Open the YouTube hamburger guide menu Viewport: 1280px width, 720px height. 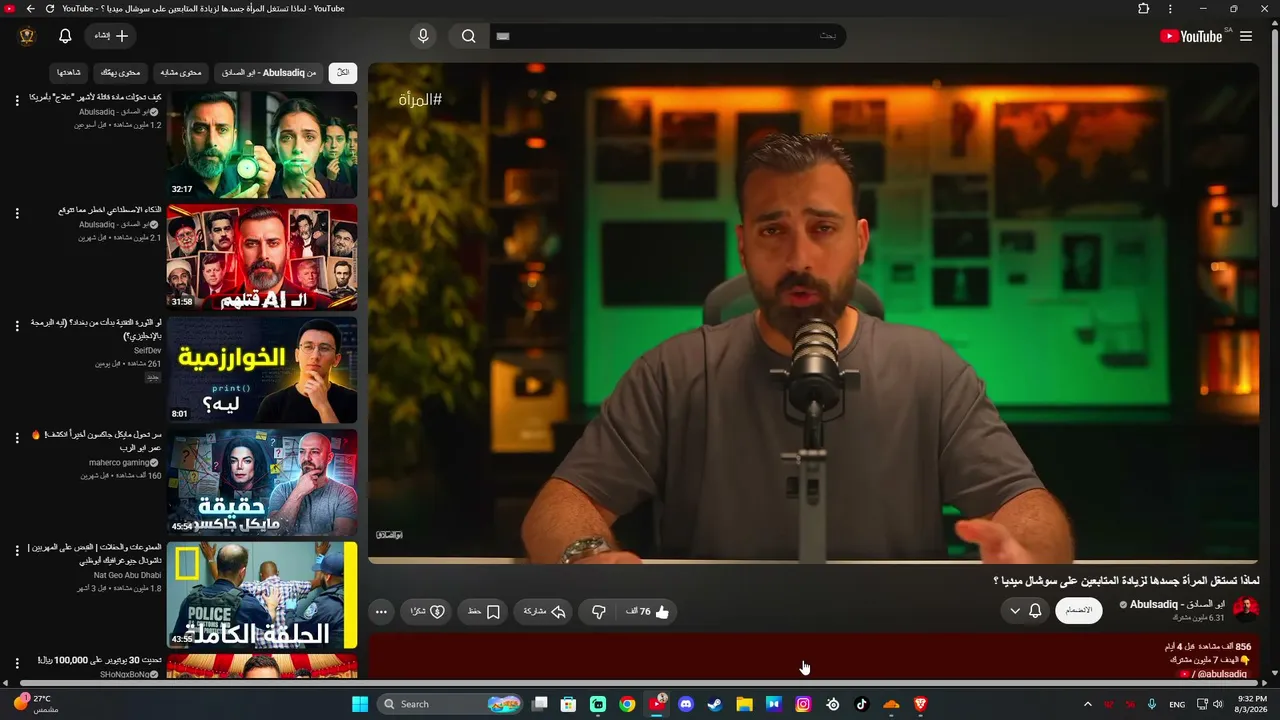(x=1246, y=36)
